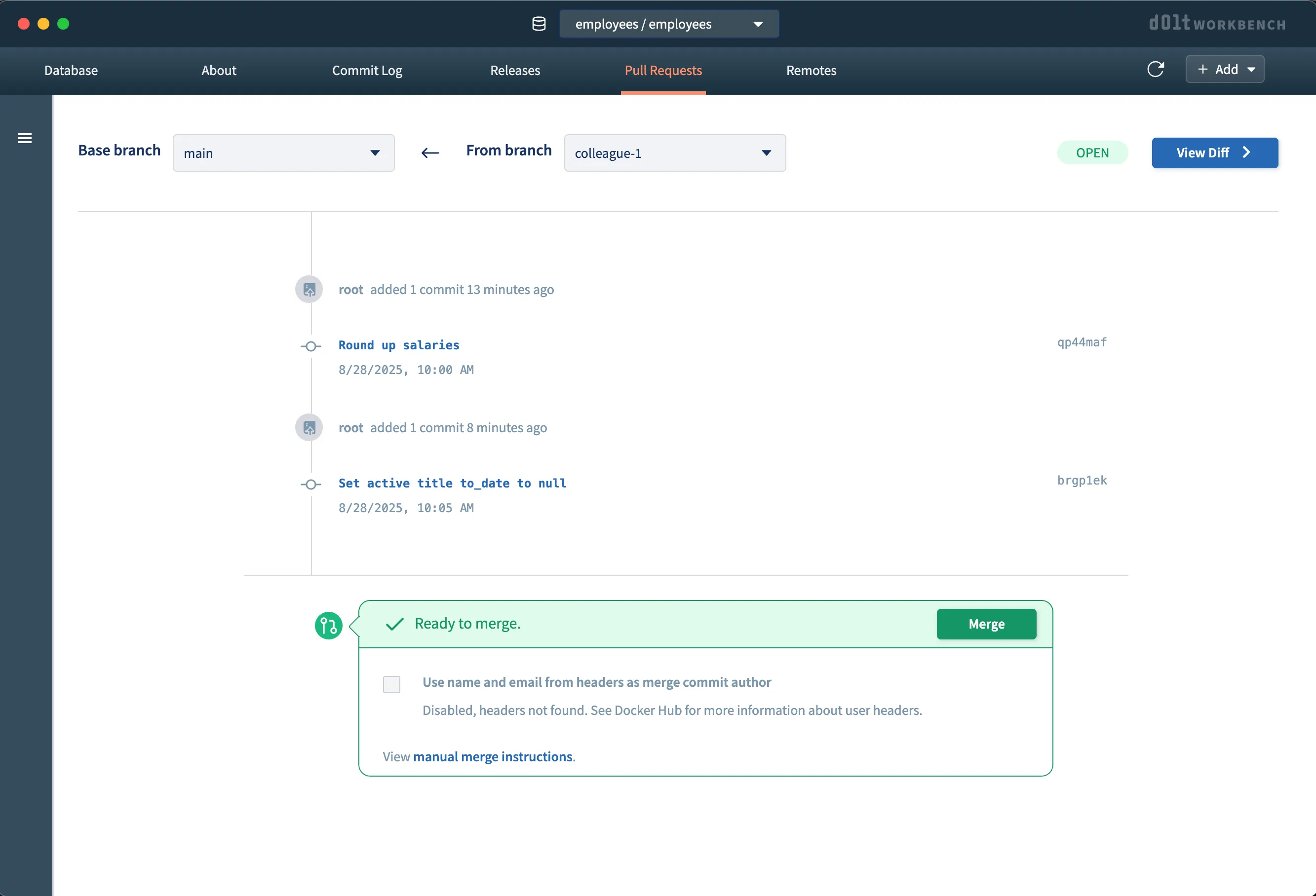
Task: Enable merge commit author from headers
Action: point(391,684)
